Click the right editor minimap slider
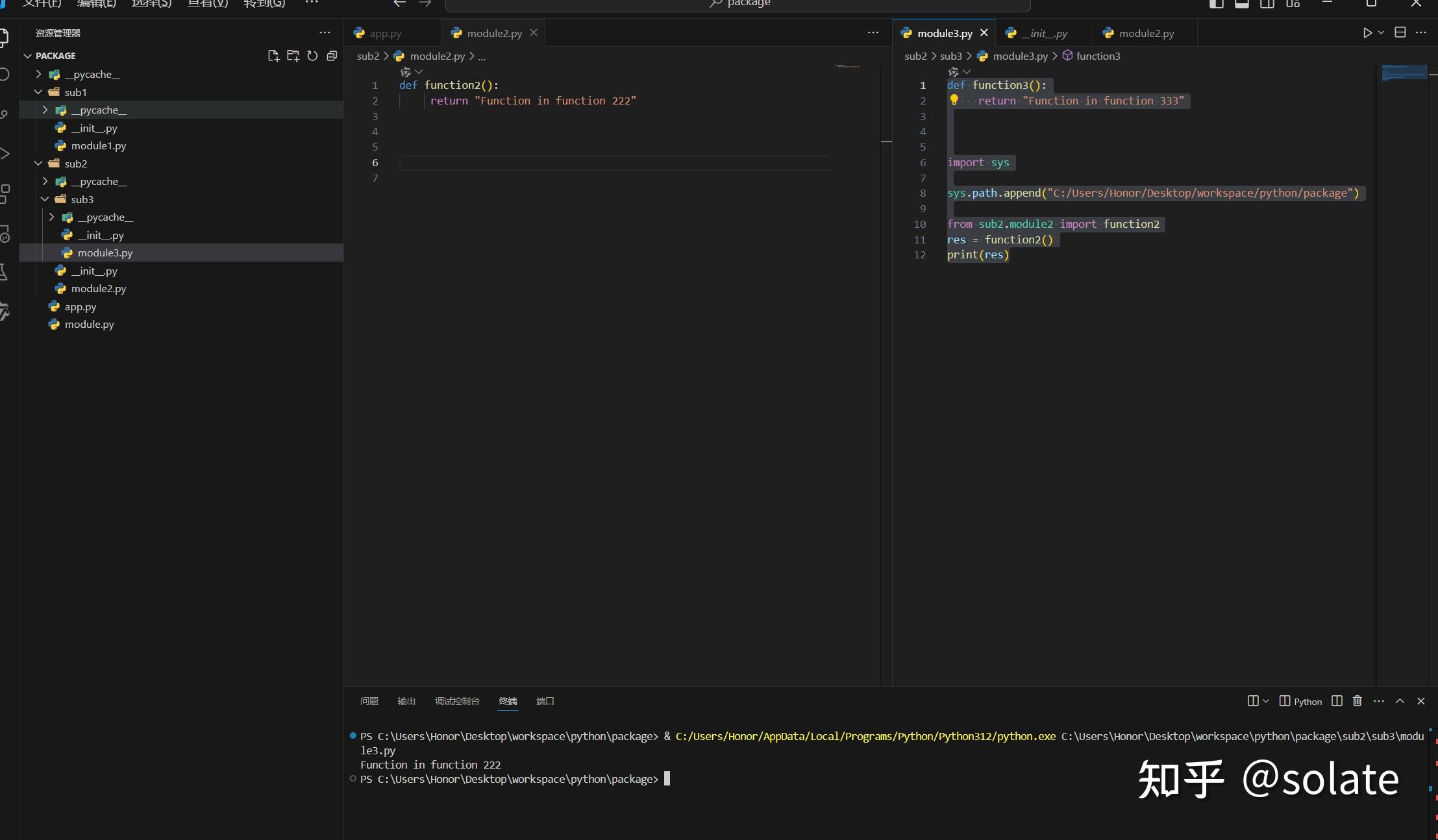1438x840 pixels. [1404, 72]
